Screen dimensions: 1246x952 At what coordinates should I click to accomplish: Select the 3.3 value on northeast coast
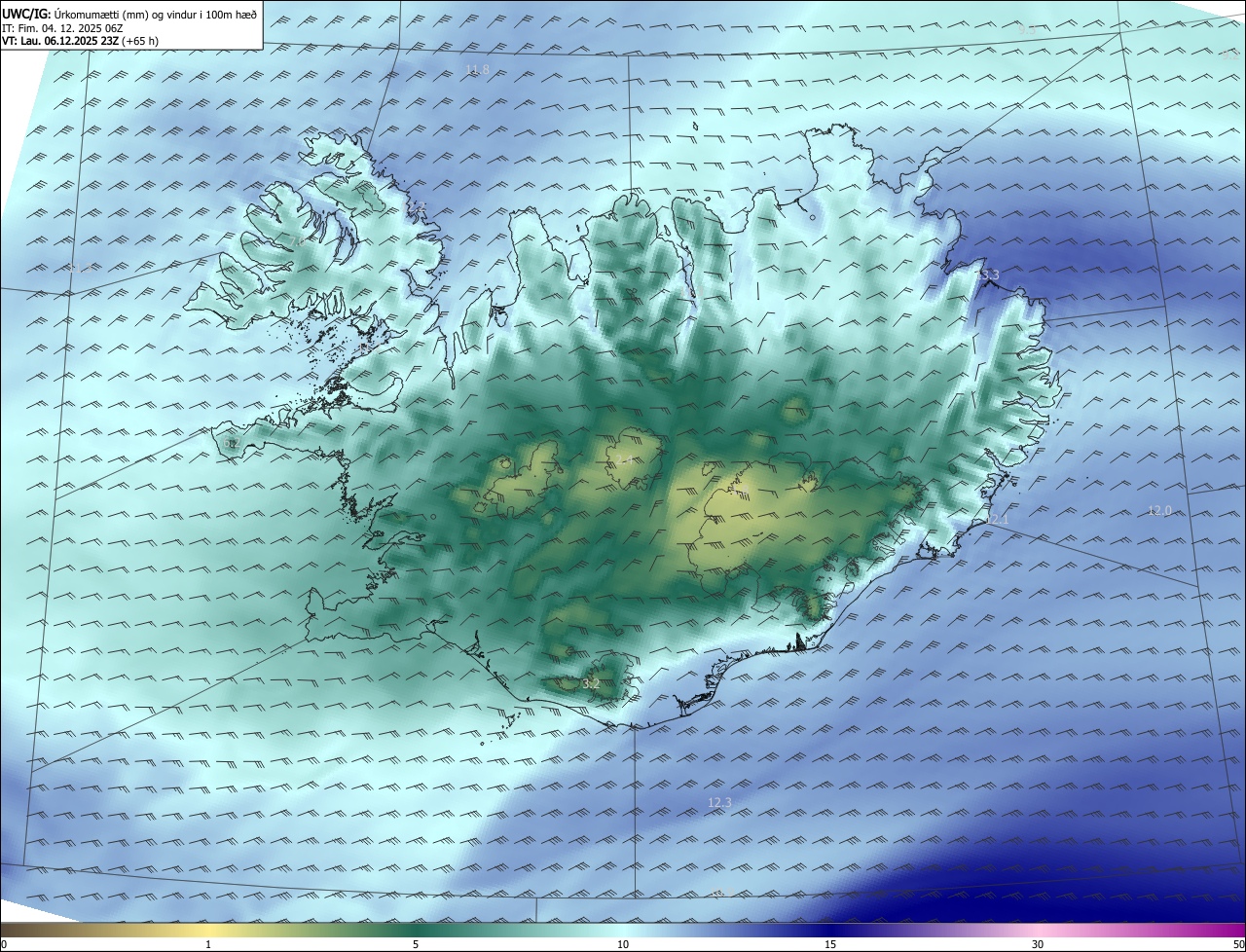point(989,275)
